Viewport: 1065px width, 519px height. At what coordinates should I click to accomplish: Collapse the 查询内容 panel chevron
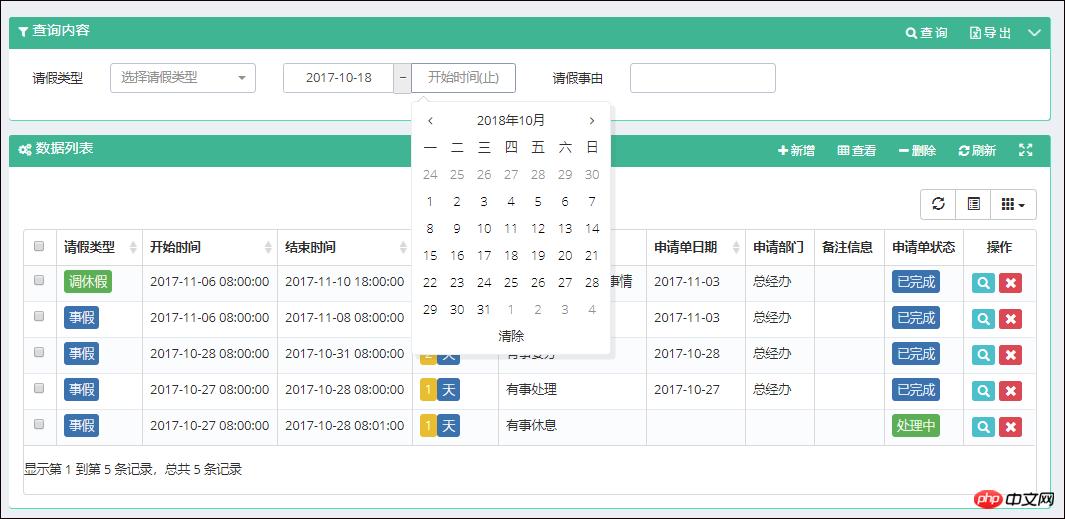(x=1034, y=33)
